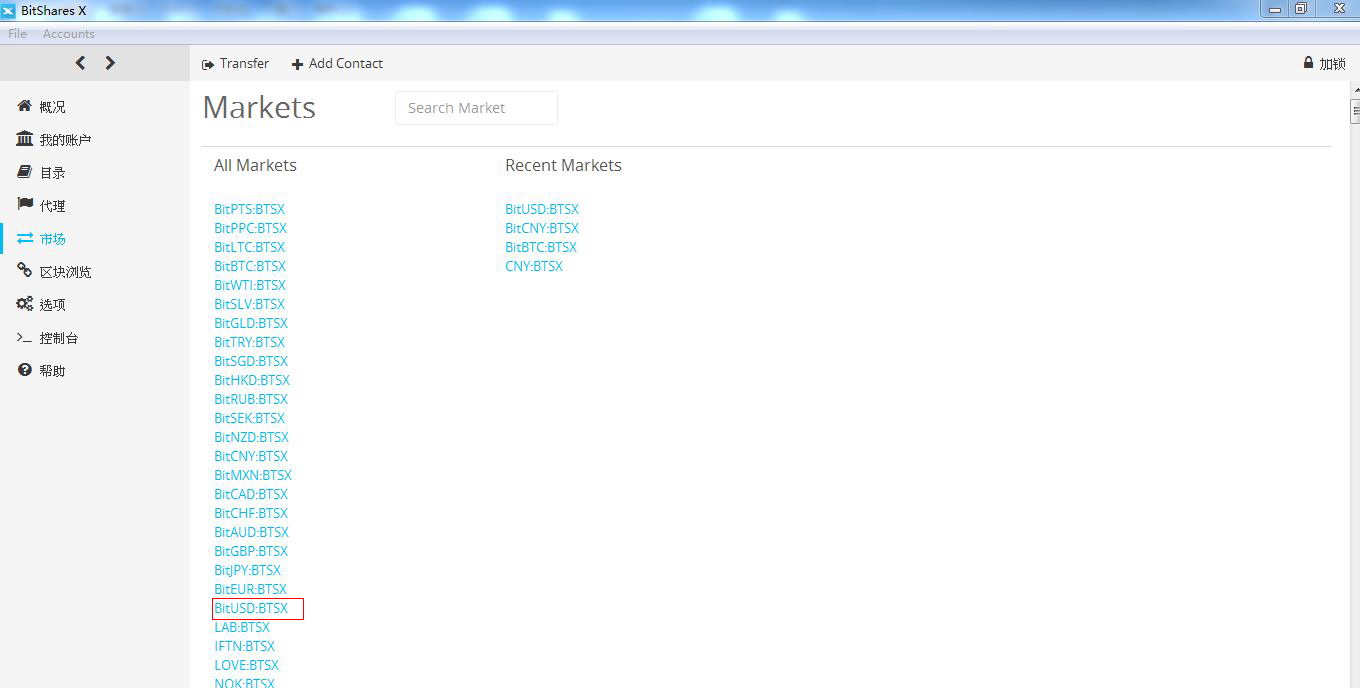Click the back navigation arrow
The width and height of the screenshot is (1360, 688).
coord(80,63)
